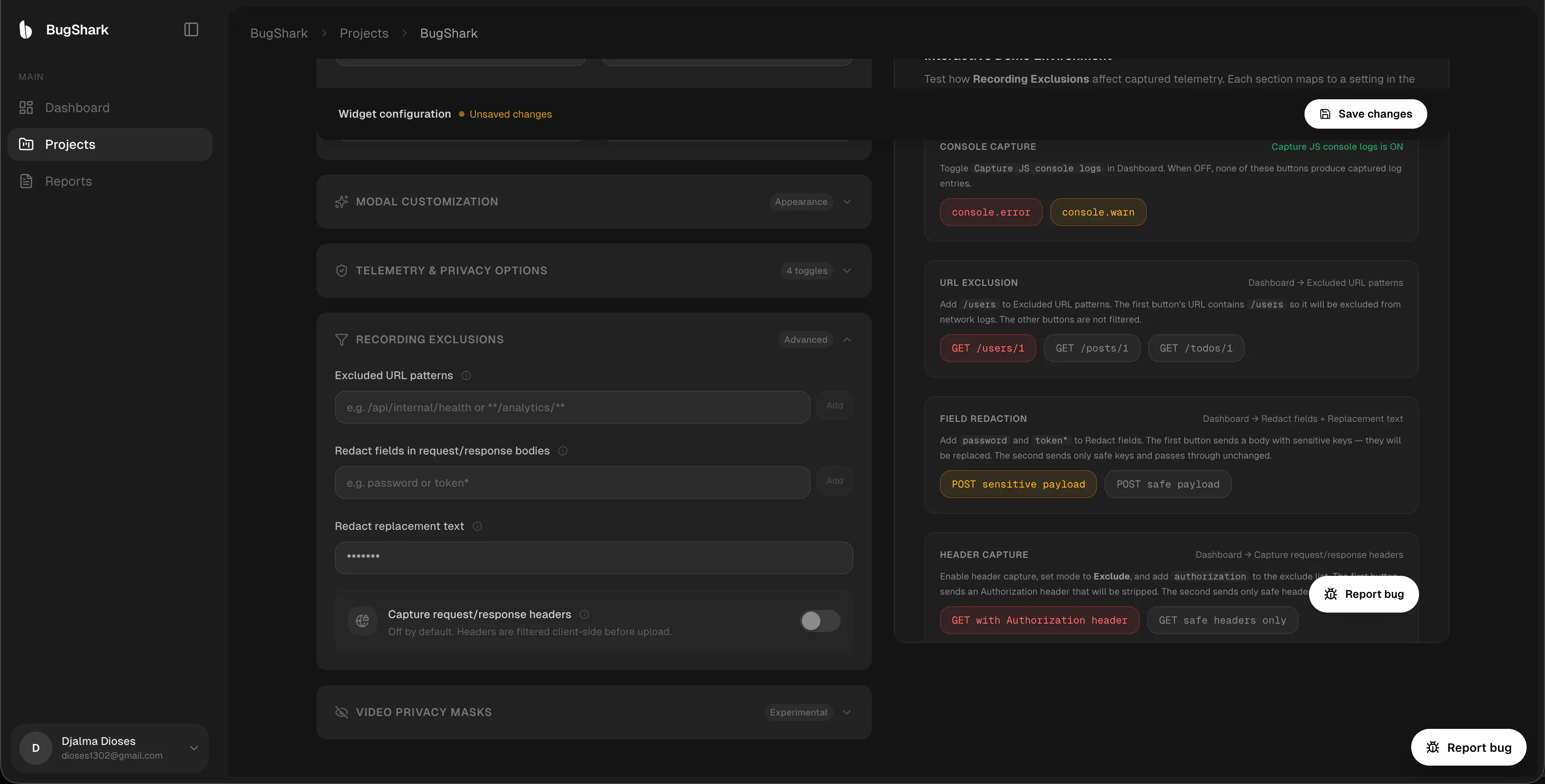Click info icon next to Redact fields label

tap(562, 451)
